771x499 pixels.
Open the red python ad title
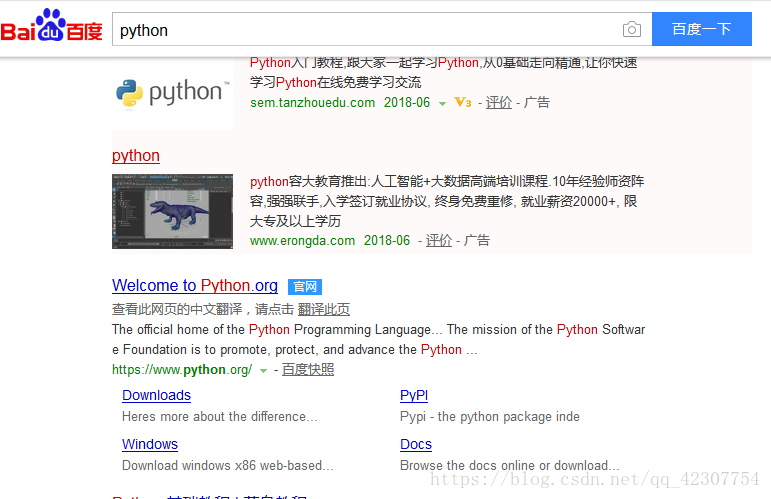click(x=136, y=155)
